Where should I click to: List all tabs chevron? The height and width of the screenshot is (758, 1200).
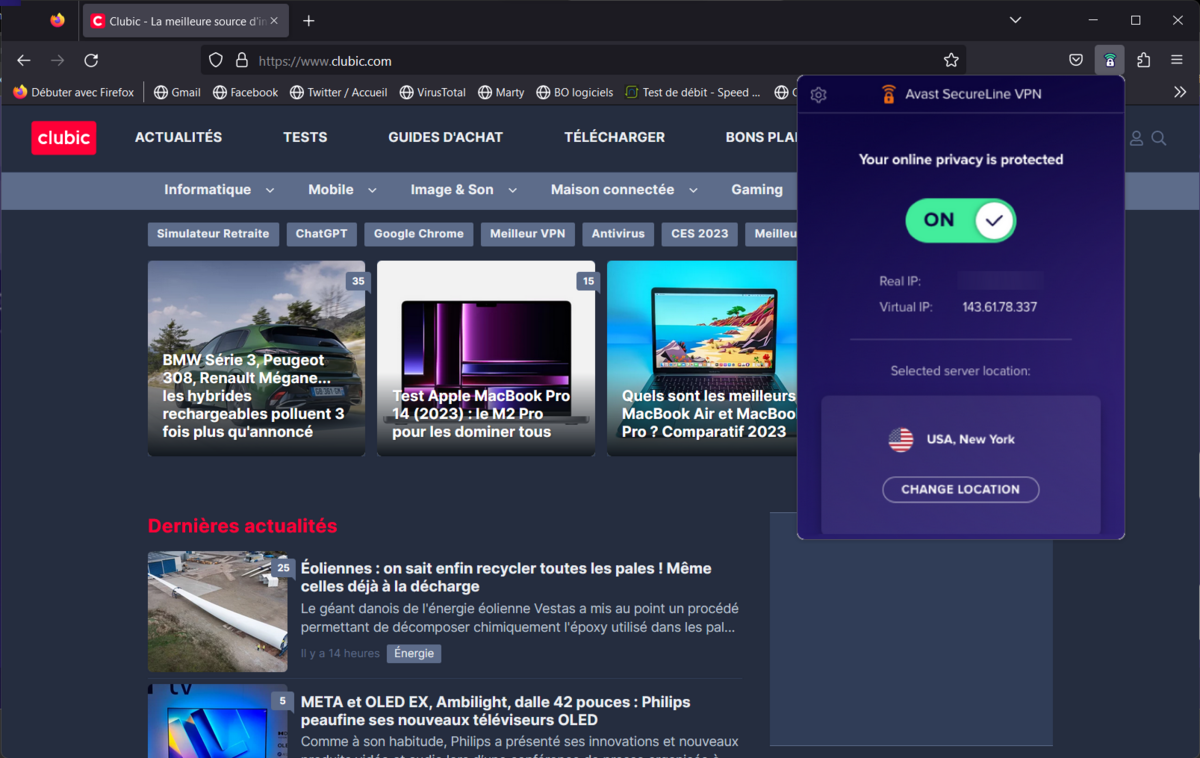click(x=1015, y=20)
